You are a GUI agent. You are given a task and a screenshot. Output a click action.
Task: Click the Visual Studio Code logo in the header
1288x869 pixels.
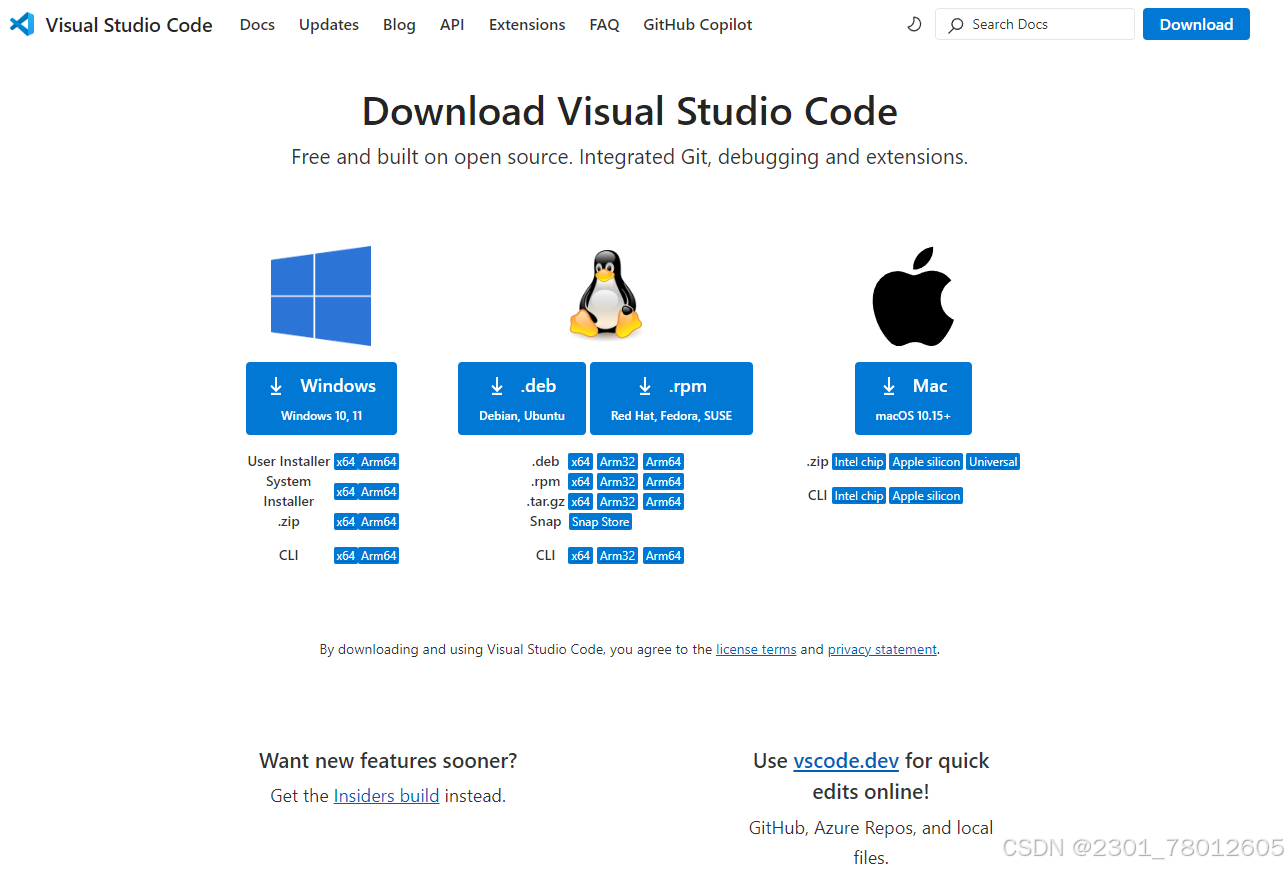click(x=21, y=24)
